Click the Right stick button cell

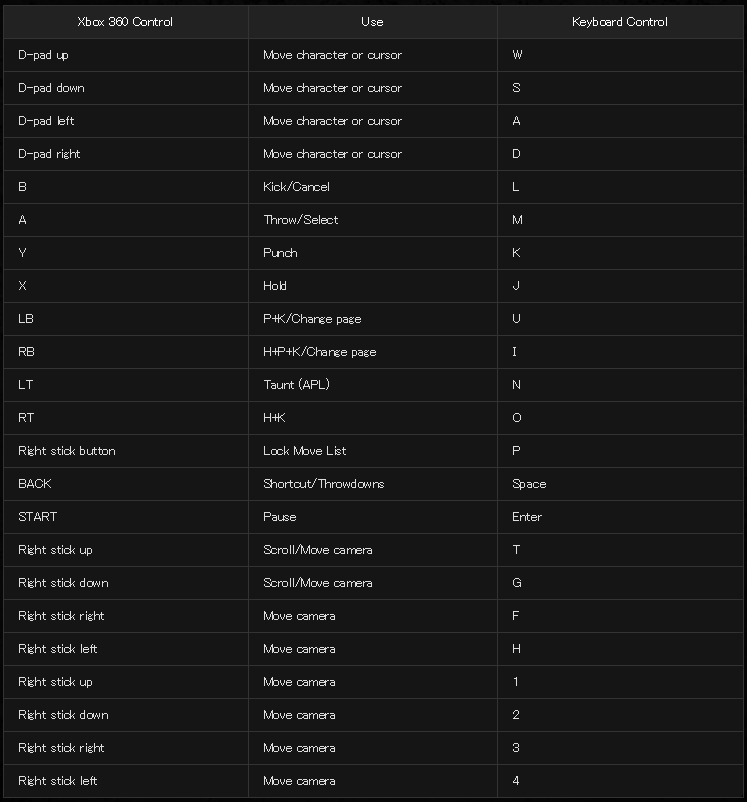[67, 451]
